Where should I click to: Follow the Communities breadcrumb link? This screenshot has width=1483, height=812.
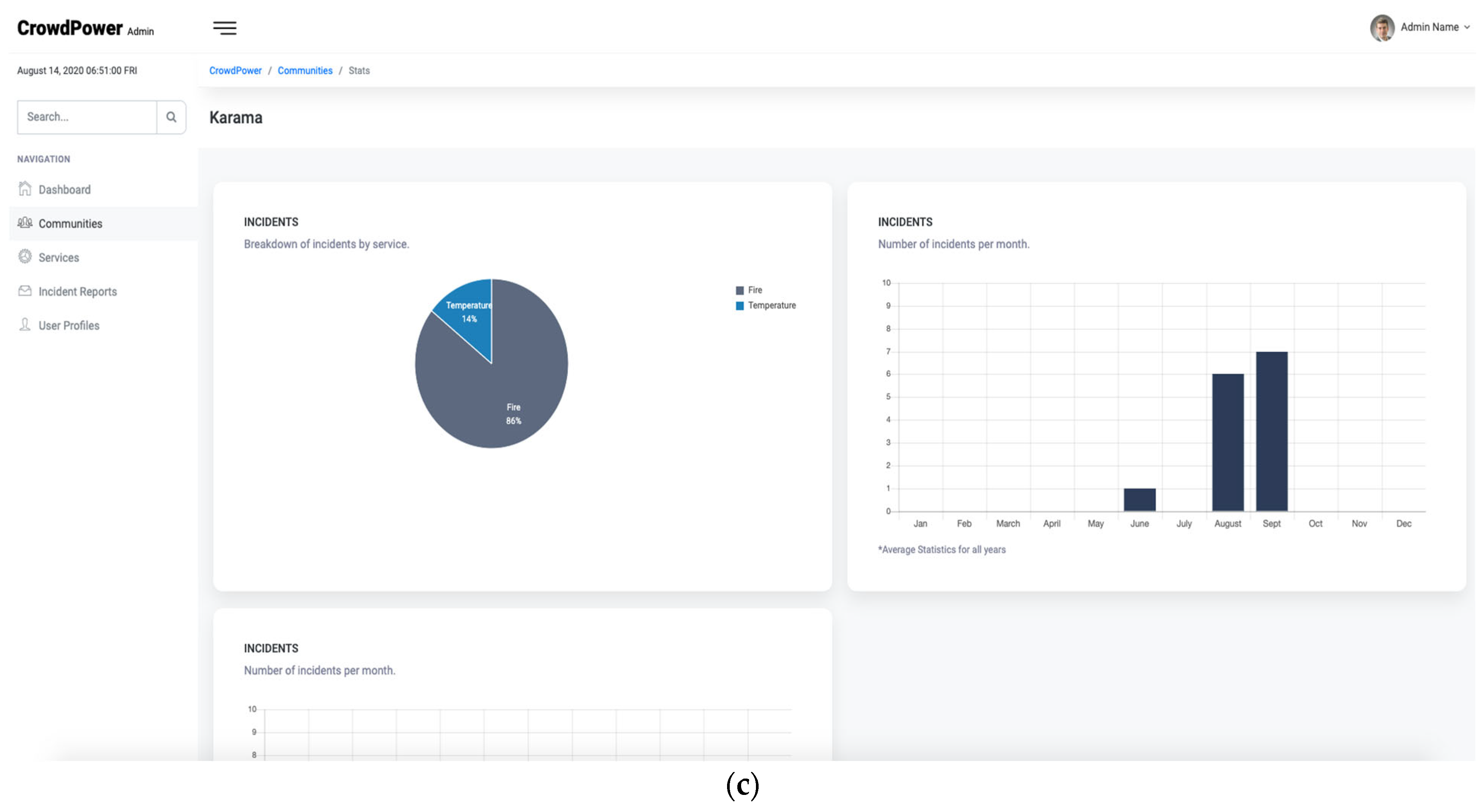305,70
